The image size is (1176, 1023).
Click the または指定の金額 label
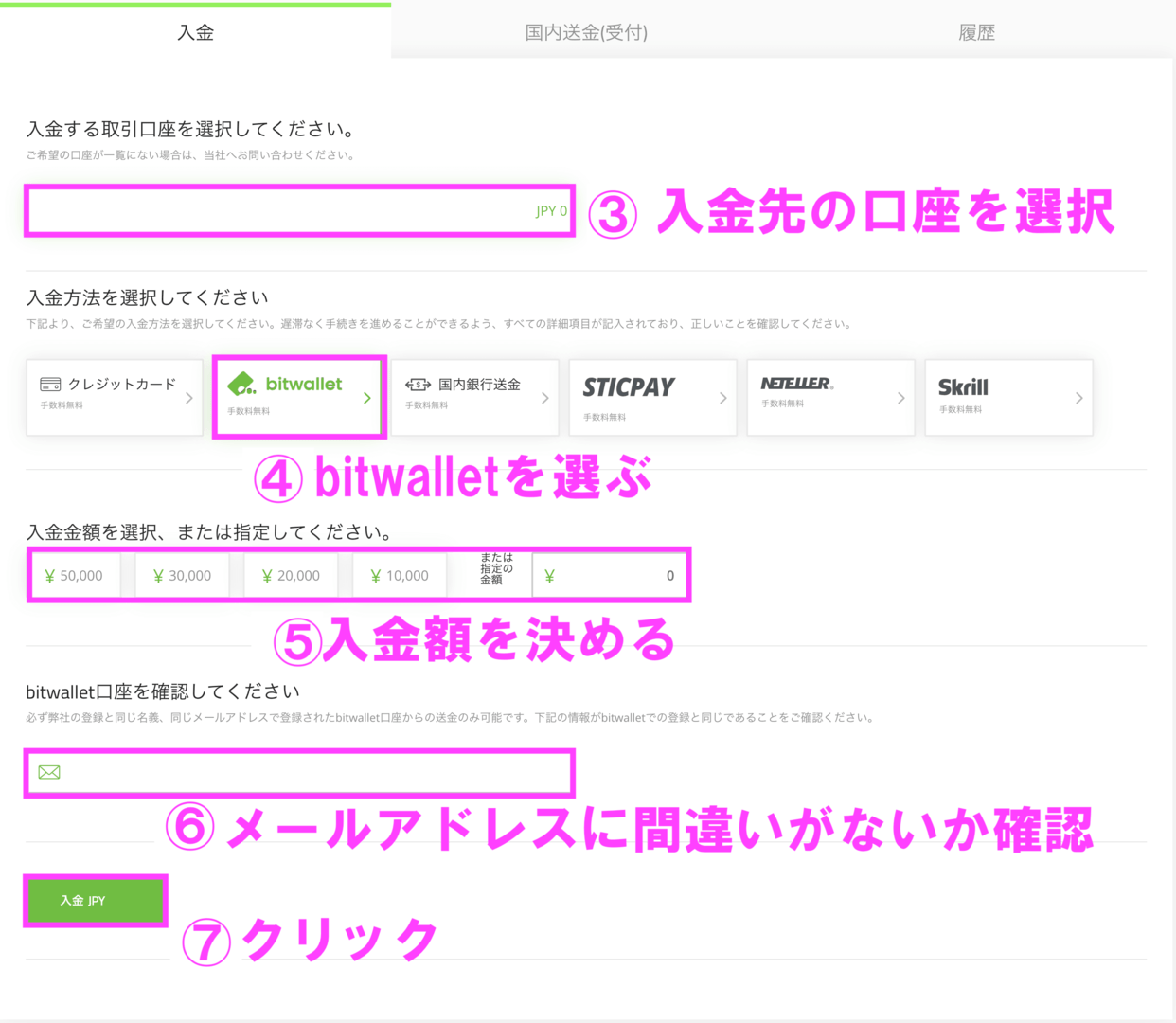click(496, 568)
